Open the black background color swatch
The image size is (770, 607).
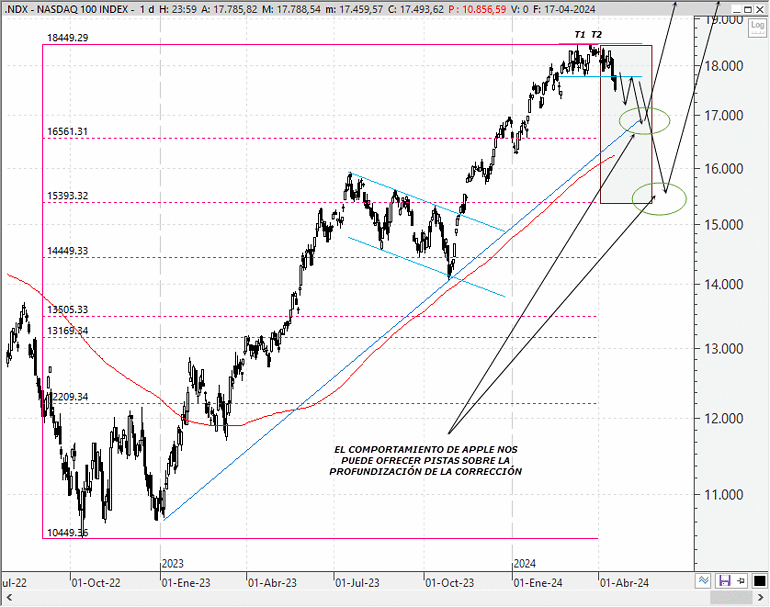coord(759,581)
